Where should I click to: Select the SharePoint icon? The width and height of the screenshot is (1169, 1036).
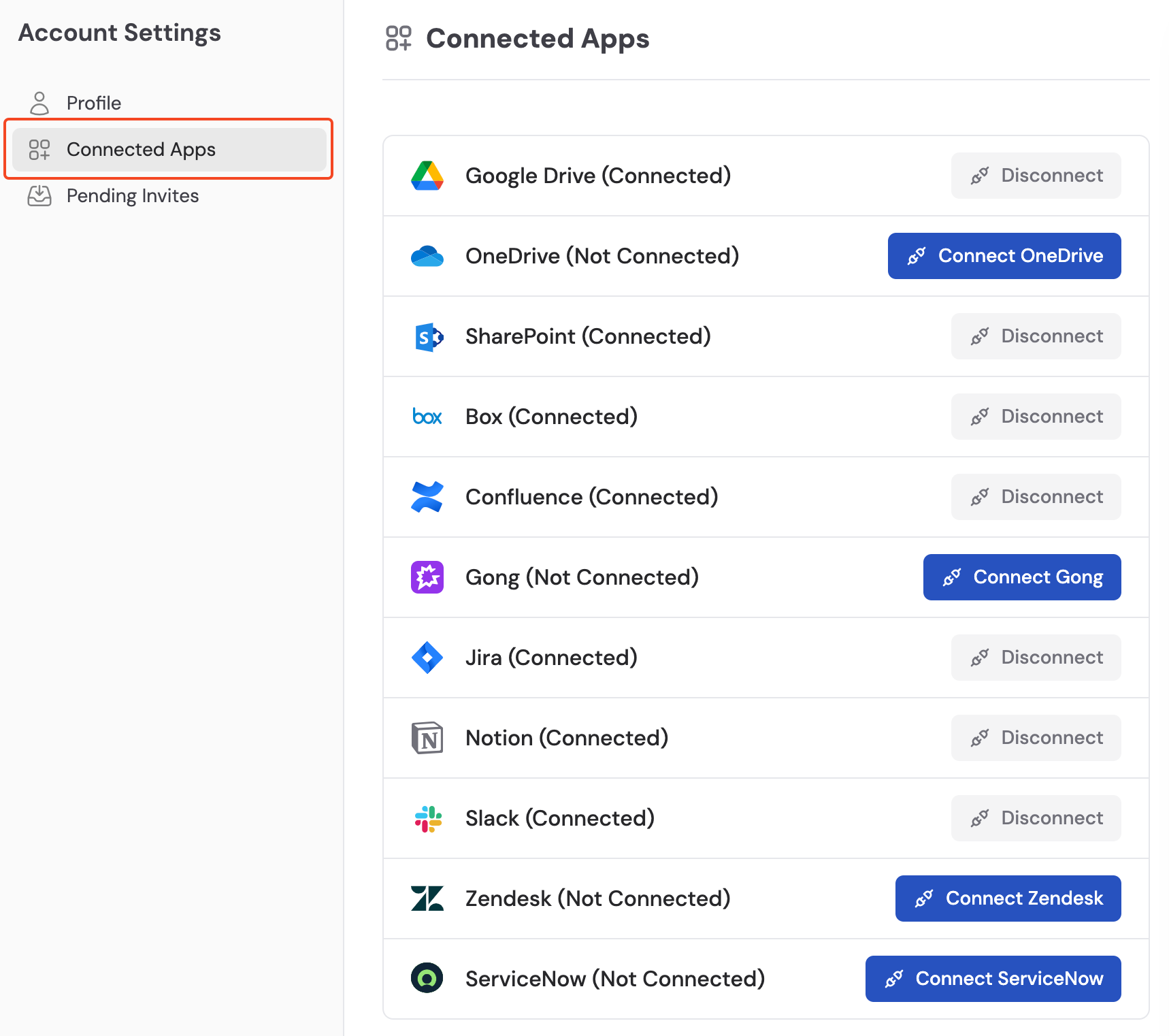427,336
